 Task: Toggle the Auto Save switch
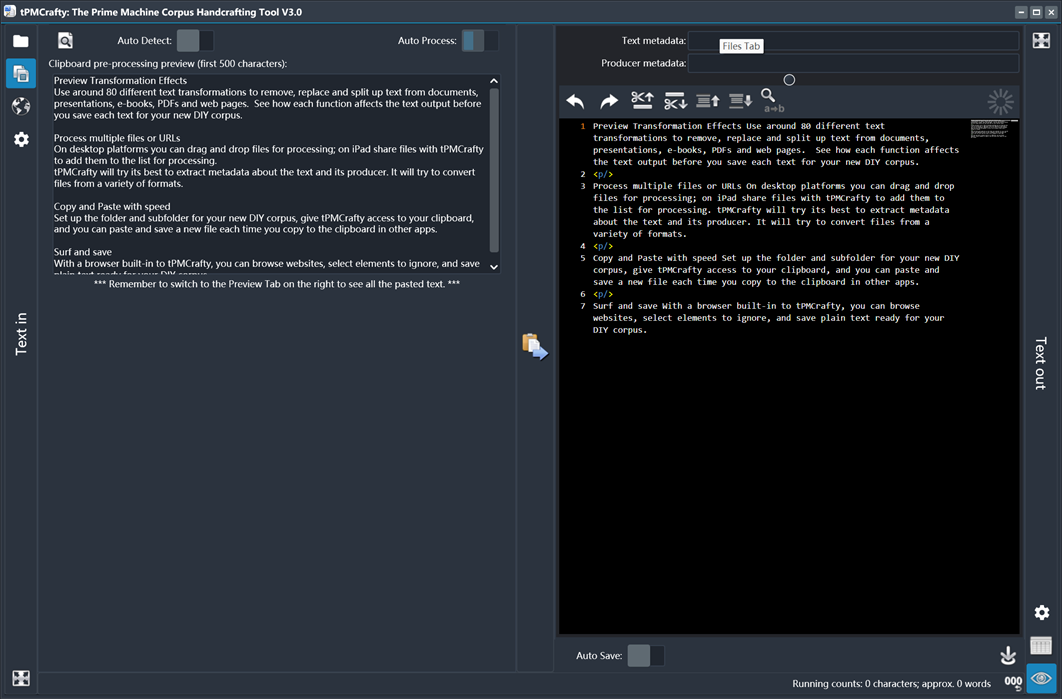pos(646,656)
